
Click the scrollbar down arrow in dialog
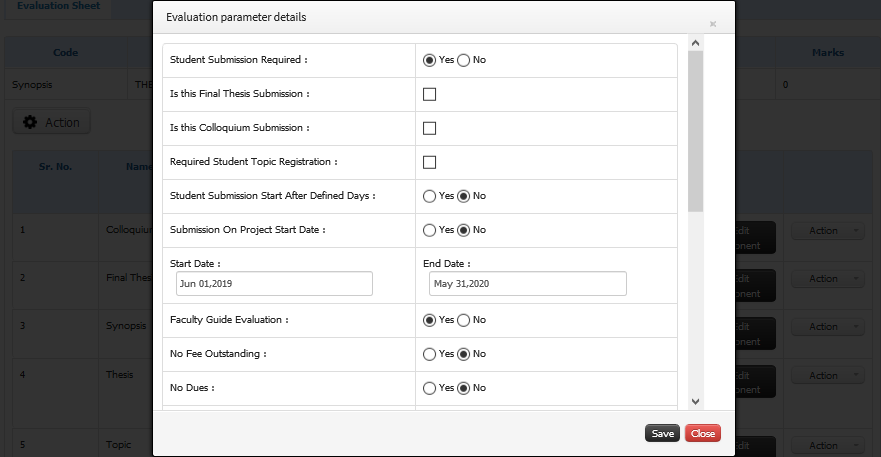[696, 401]
